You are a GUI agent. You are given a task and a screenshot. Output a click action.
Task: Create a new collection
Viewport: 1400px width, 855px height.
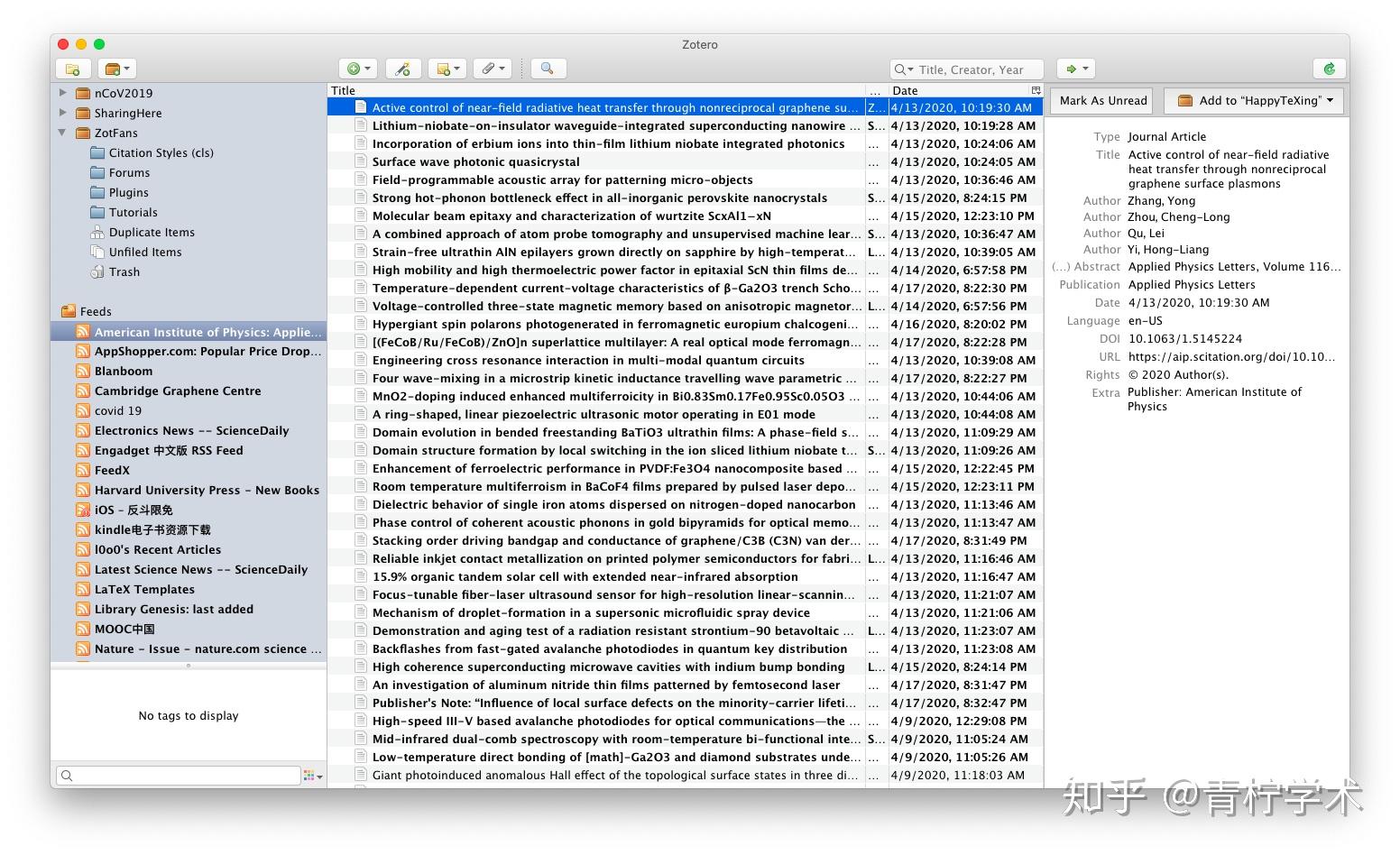coord(72,68)
